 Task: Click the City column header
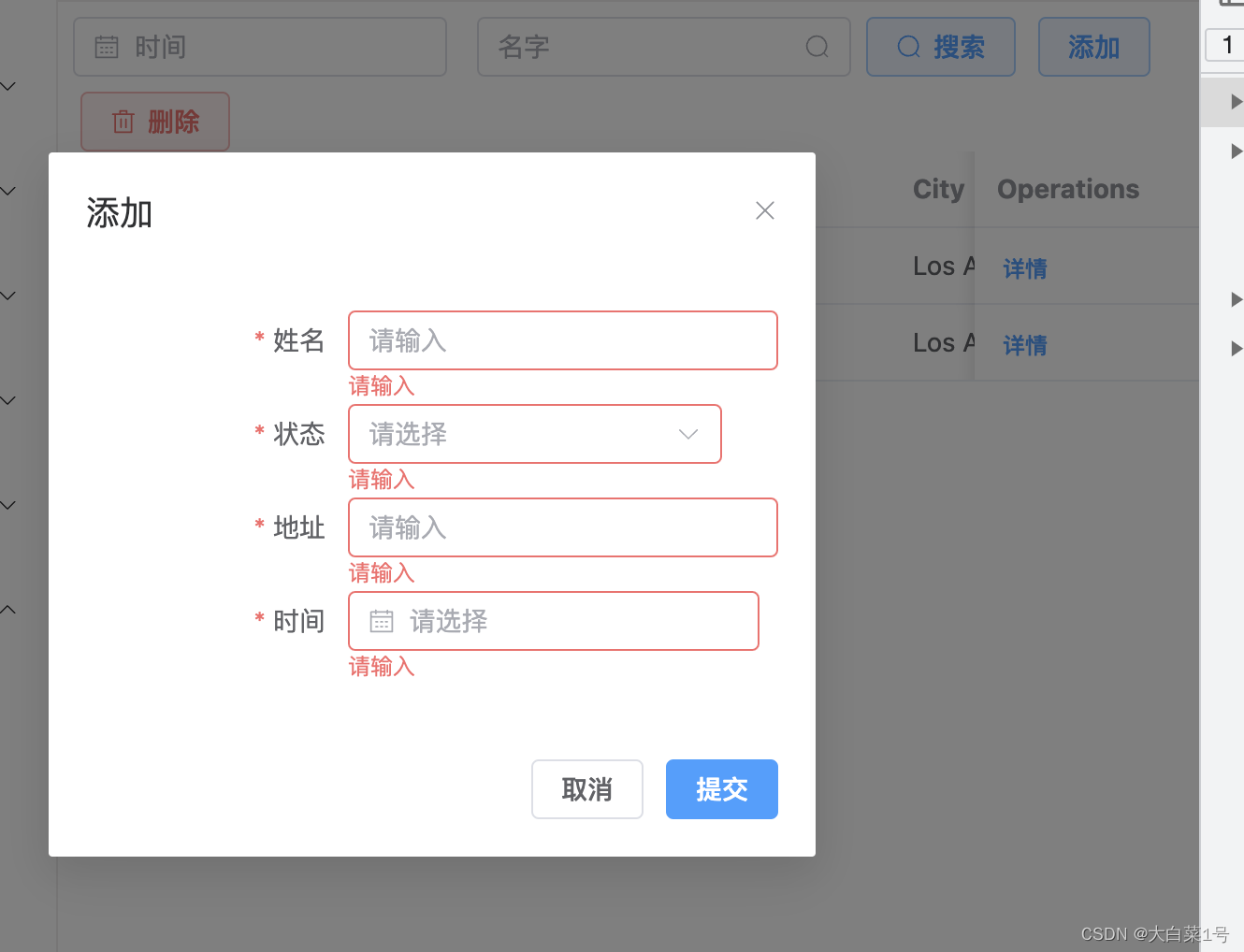click(938, 189)
